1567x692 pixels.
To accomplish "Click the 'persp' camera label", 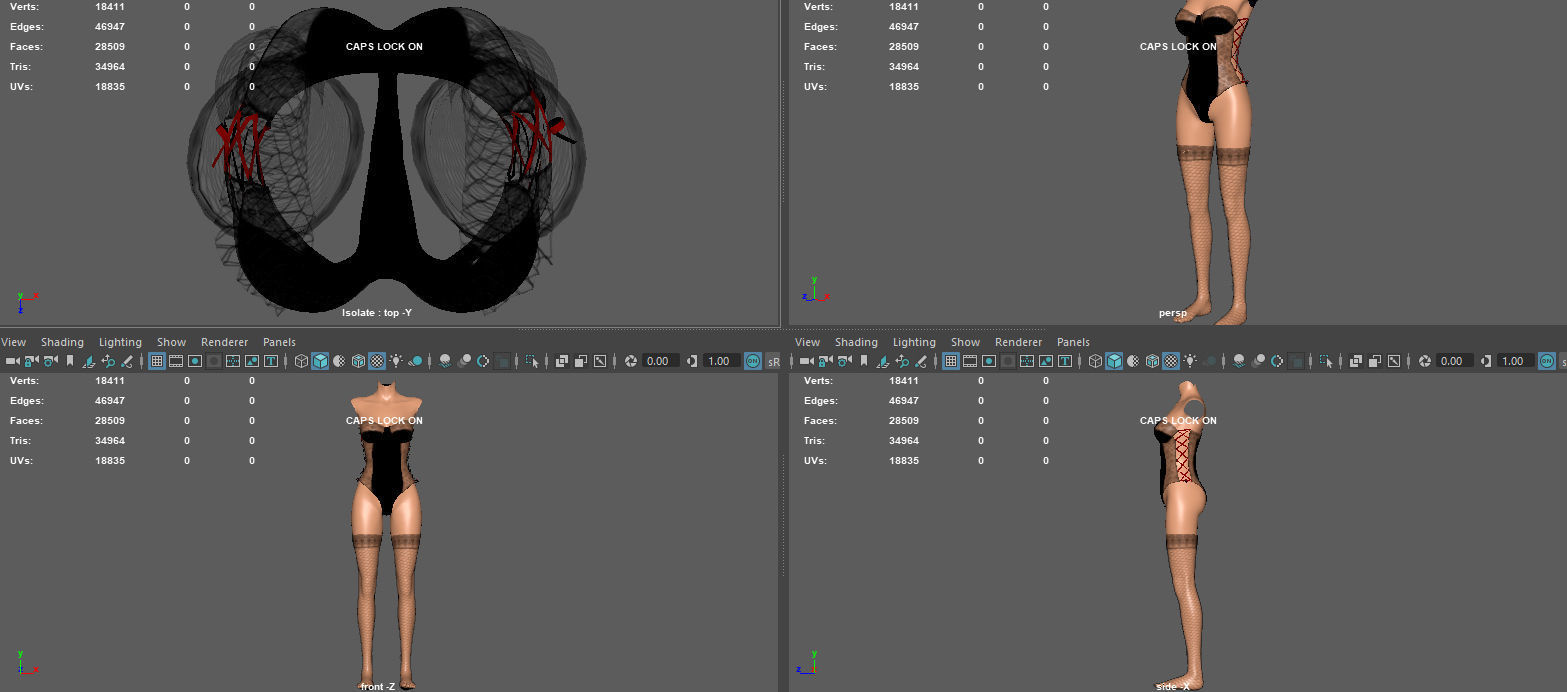I will (x=1172, y=313).
